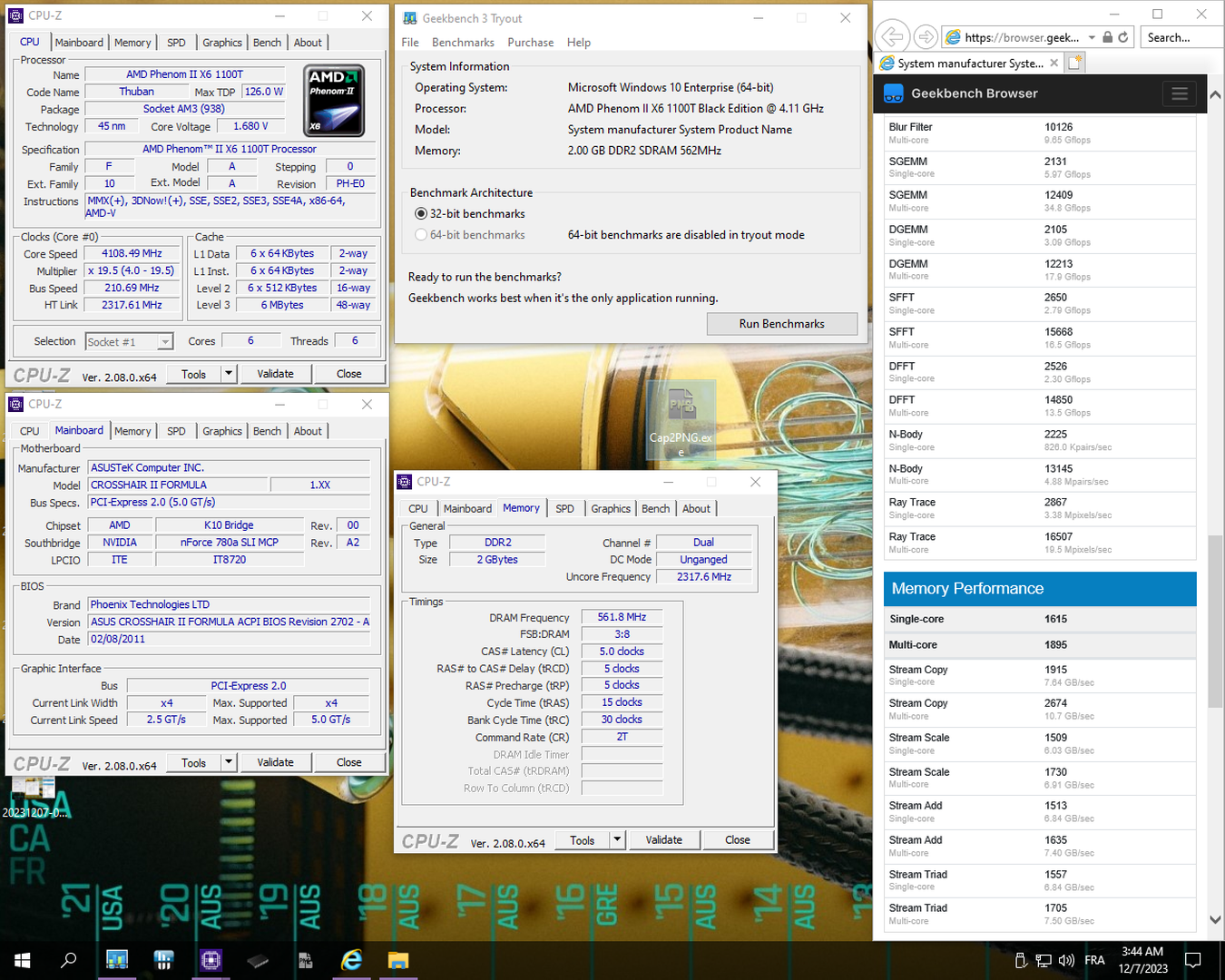The width and height of the screenshot is (1225, 980).
Task: Click the AMD Phenom II processor logo
Action: [x=334, y=100]
